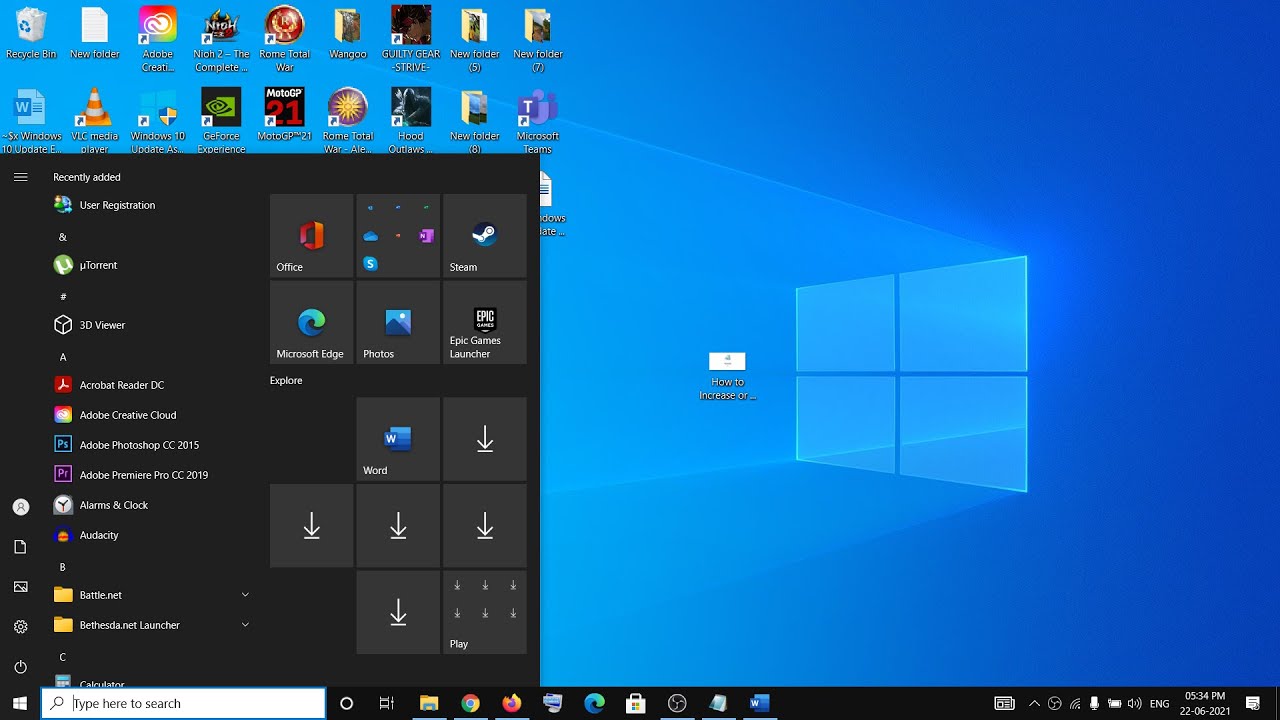Open Microsoft Store from the taskbar

click(x=635, y=704)
